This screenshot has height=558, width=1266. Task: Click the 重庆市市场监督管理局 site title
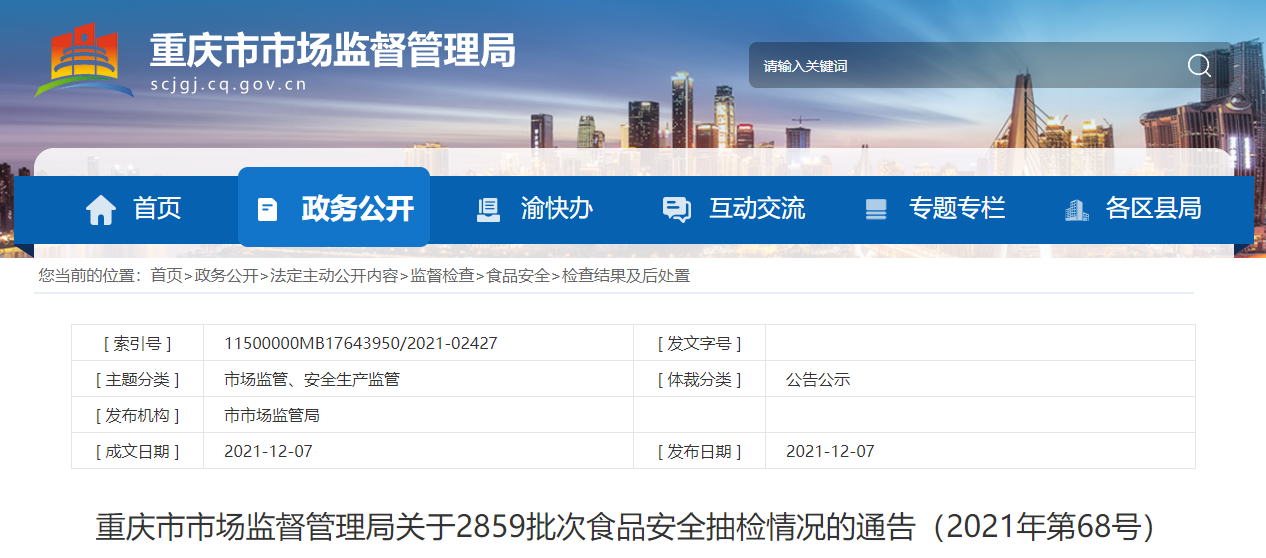[x=332, y=50]
